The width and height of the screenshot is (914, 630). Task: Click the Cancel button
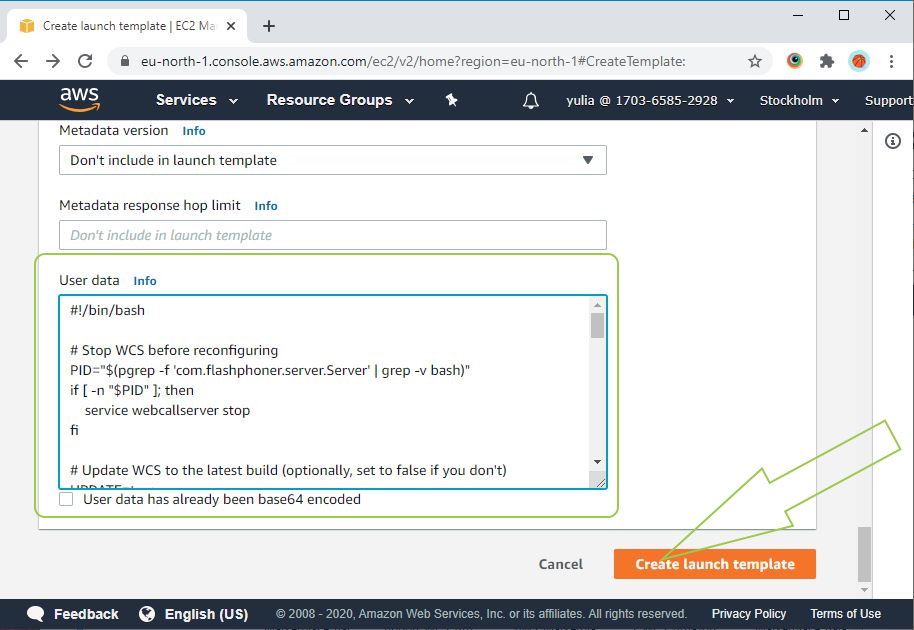(x=560, y=564)
